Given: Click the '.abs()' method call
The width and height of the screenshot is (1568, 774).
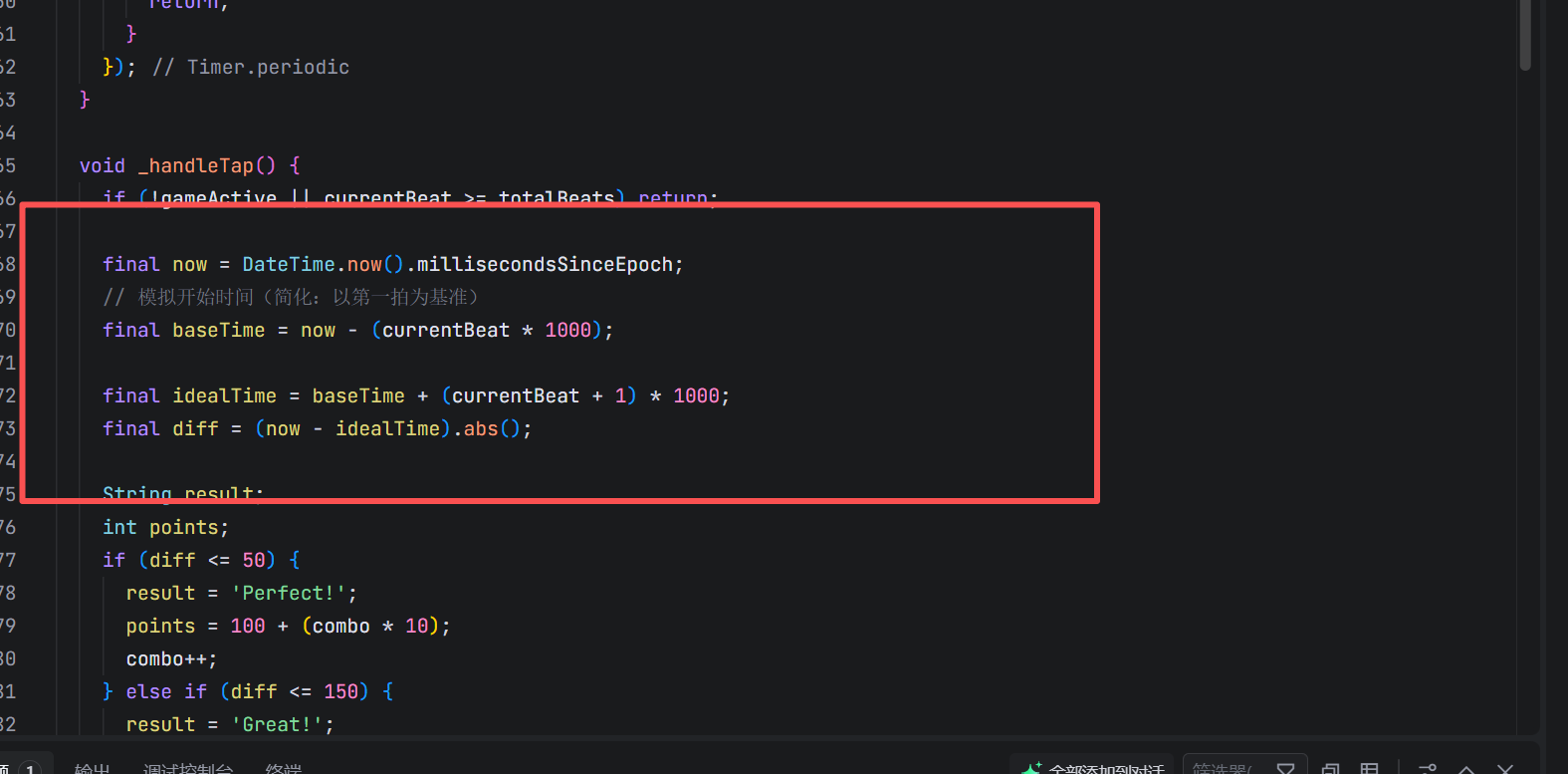Looking at the screenshot, I should click(487, 428).
